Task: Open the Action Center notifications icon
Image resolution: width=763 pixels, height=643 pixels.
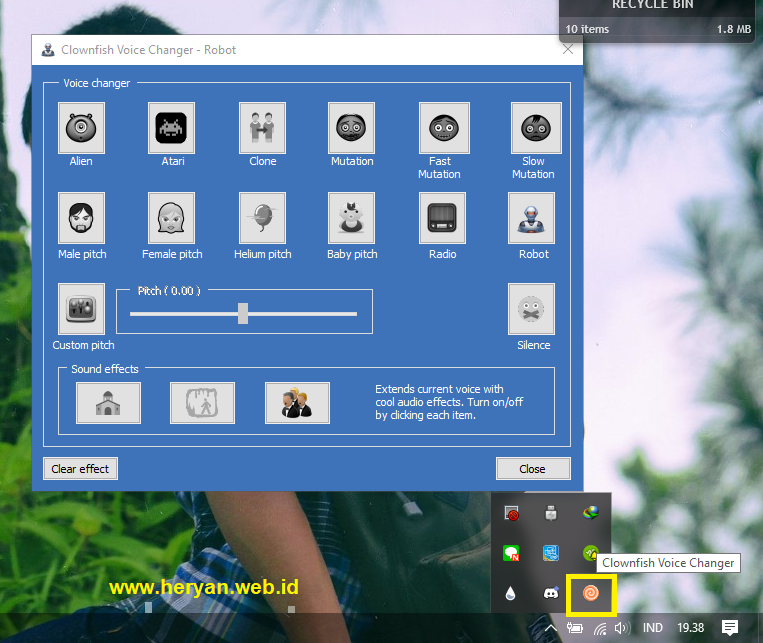Action: point(730,628)
